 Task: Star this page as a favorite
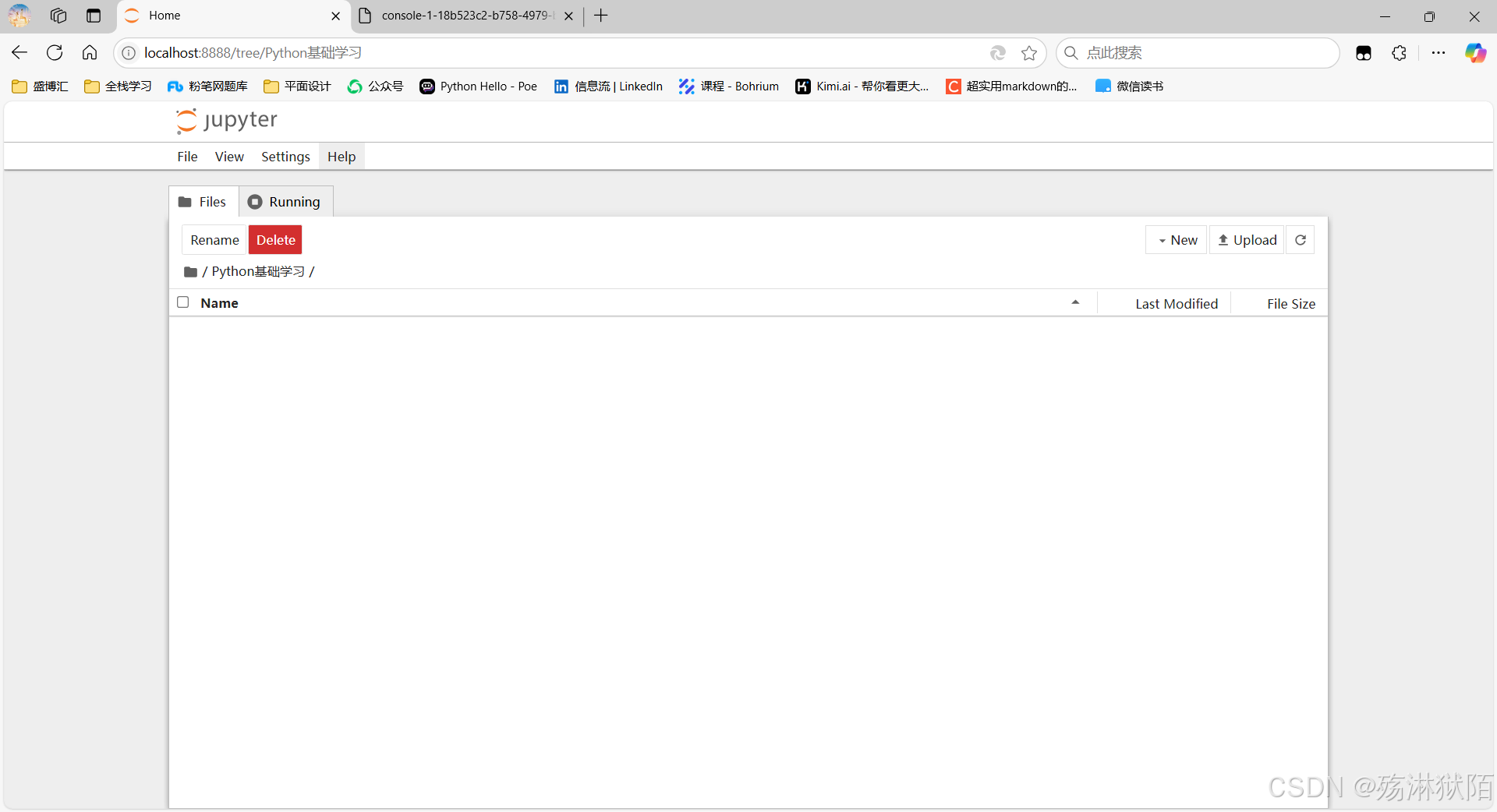1029,53
